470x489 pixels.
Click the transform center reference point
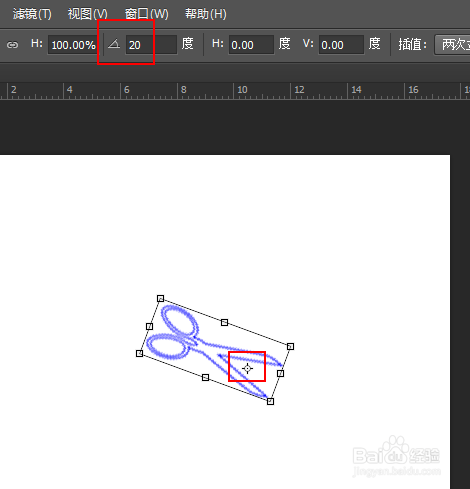247,369
